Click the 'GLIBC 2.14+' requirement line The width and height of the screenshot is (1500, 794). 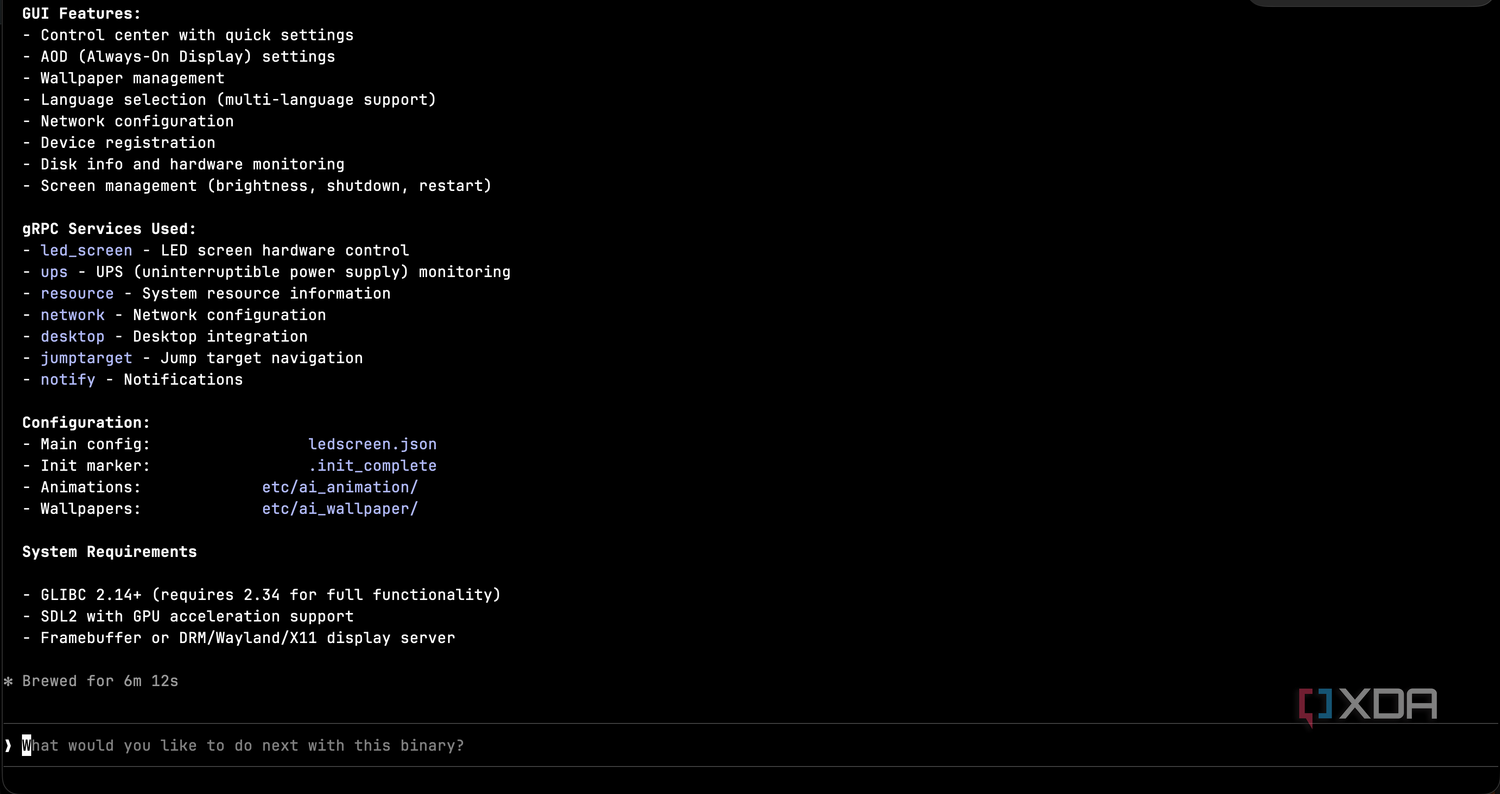tap(261, 595)
